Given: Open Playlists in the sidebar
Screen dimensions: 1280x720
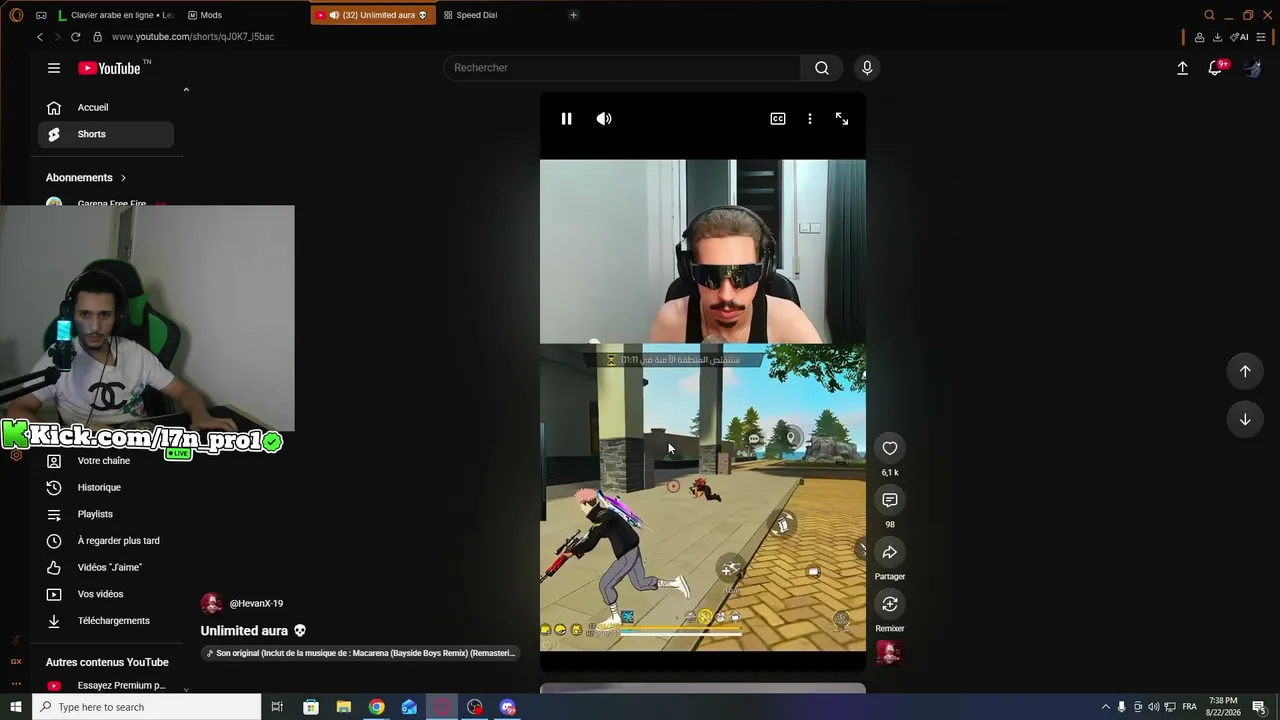Looking at the screenshot, I should (x=106, y=514).
